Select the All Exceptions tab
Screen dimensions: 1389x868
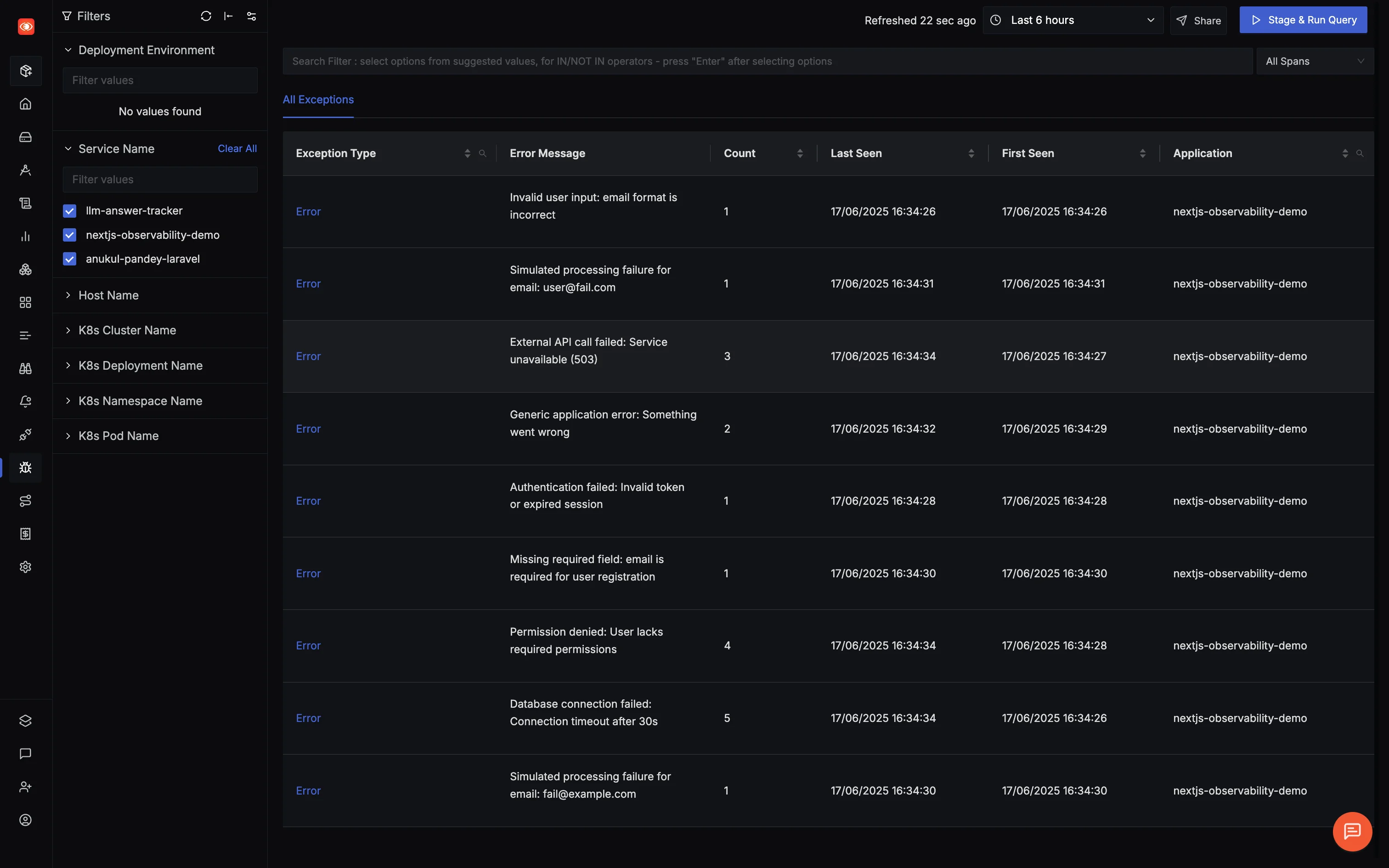click(x=318, y=99)
